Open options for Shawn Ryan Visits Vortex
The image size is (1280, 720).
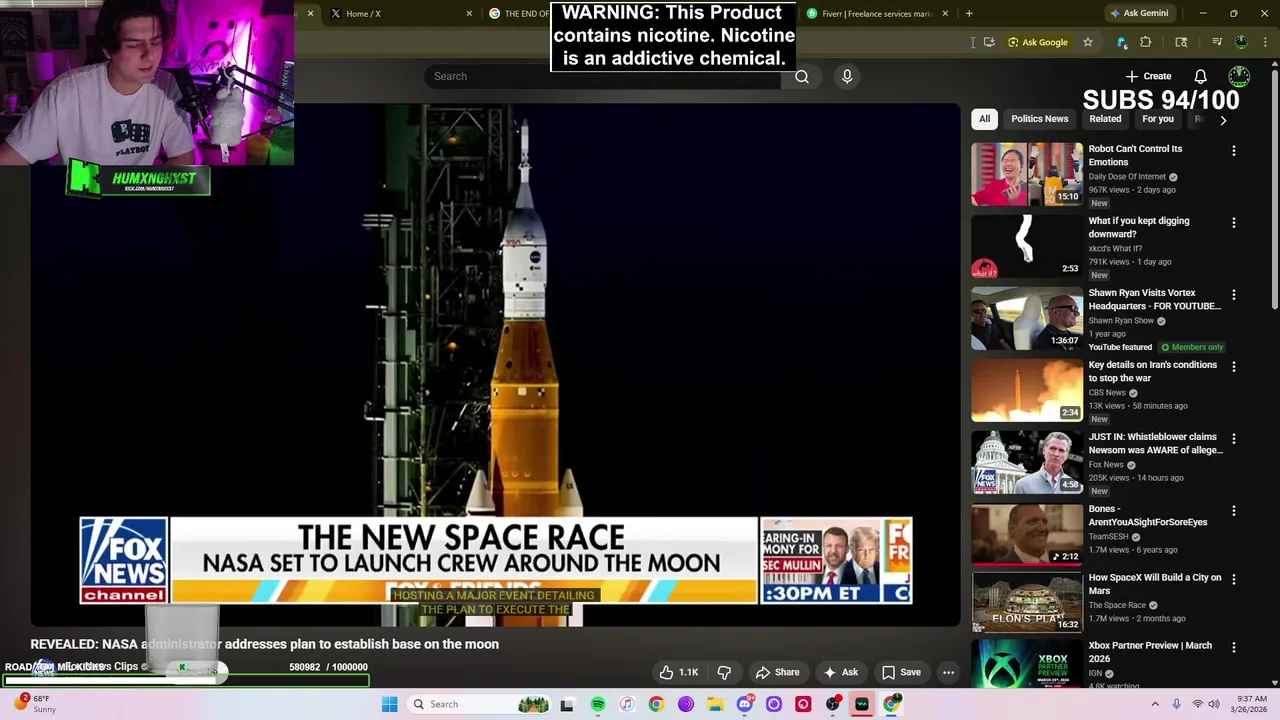click(1234, 295)
